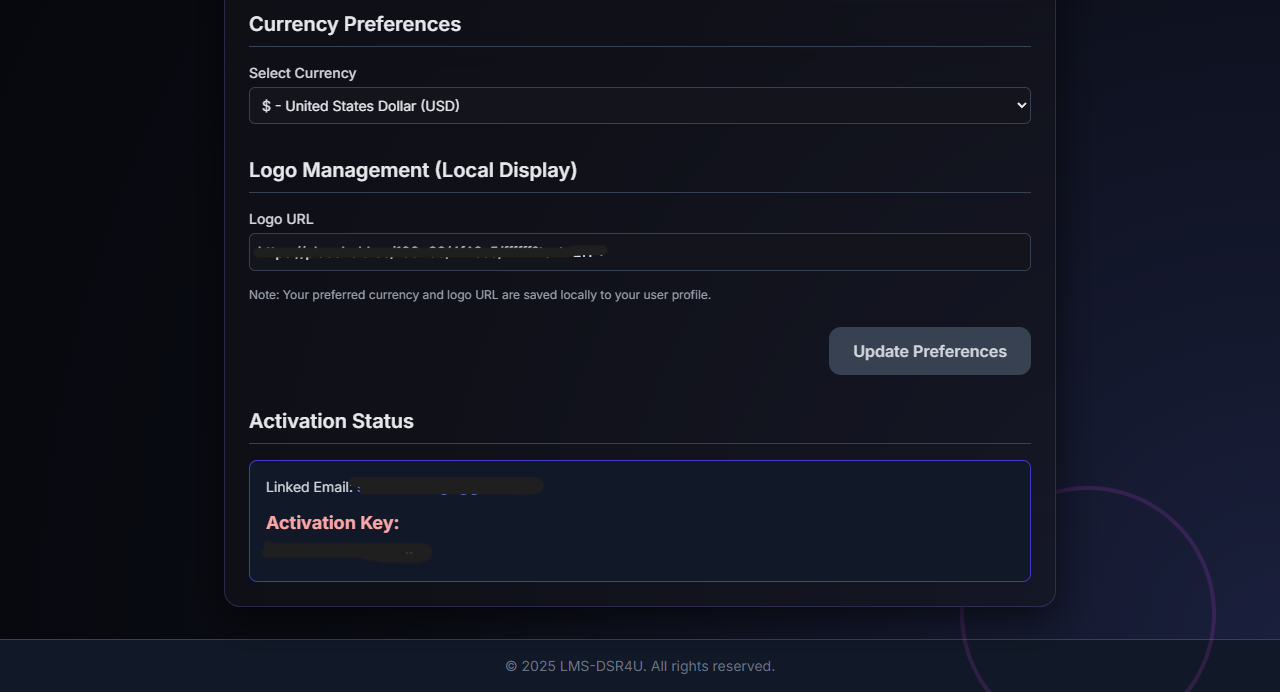Click the Update Preferences button
Viewport: 1280px width, 692px height.
[929, 351]
